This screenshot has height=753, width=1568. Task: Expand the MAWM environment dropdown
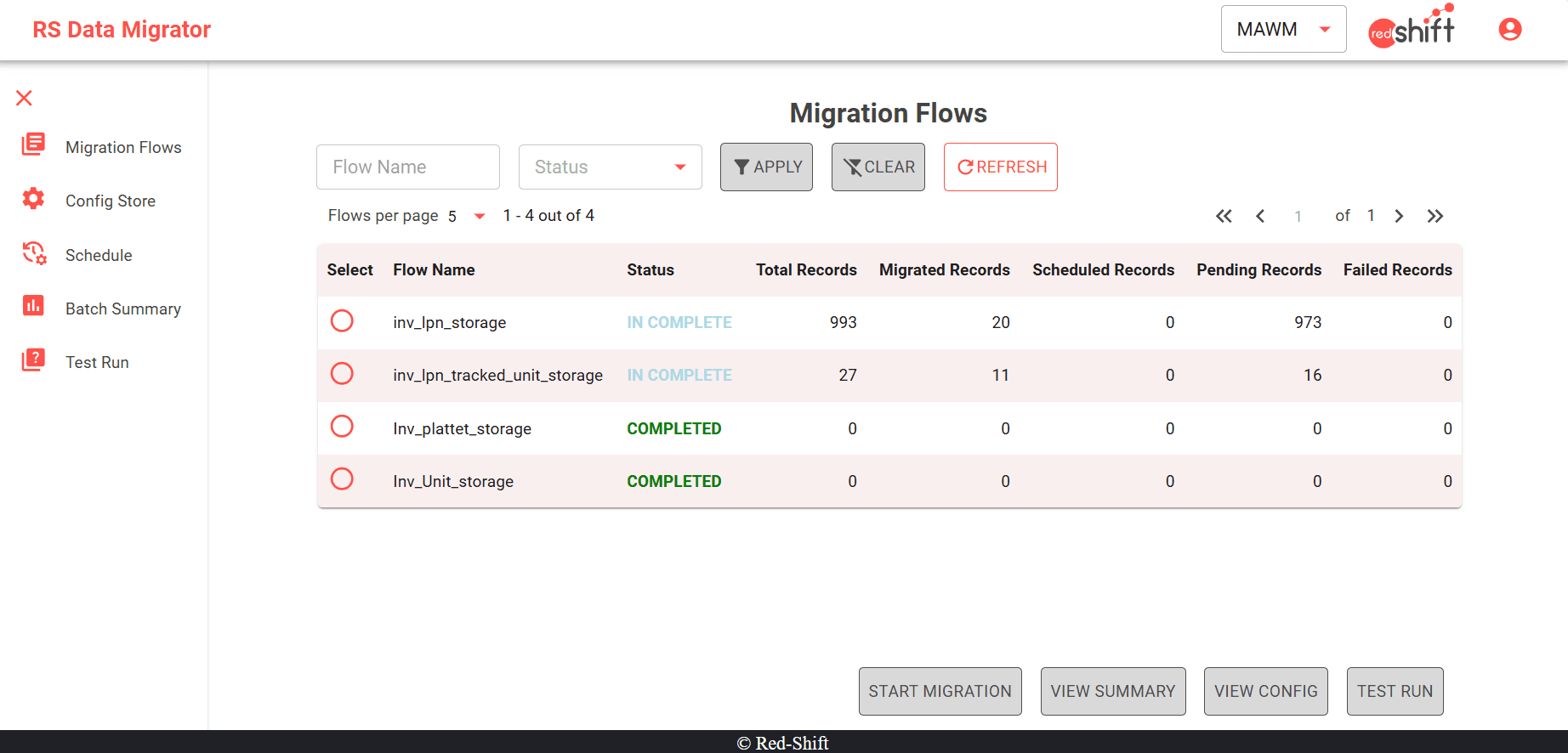click(x=1282, y=30)
